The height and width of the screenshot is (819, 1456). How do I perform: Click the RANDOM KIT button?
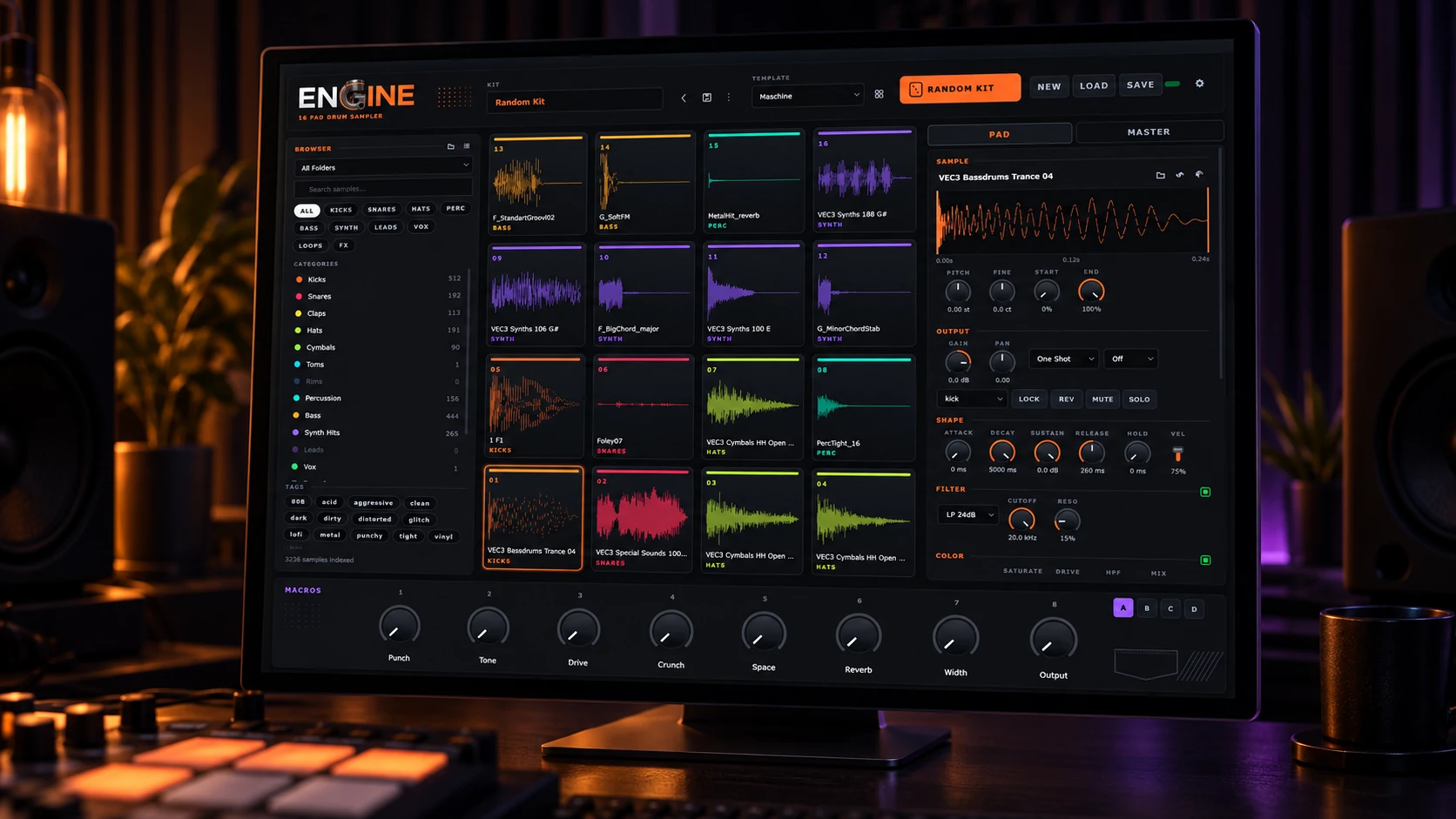960,88
